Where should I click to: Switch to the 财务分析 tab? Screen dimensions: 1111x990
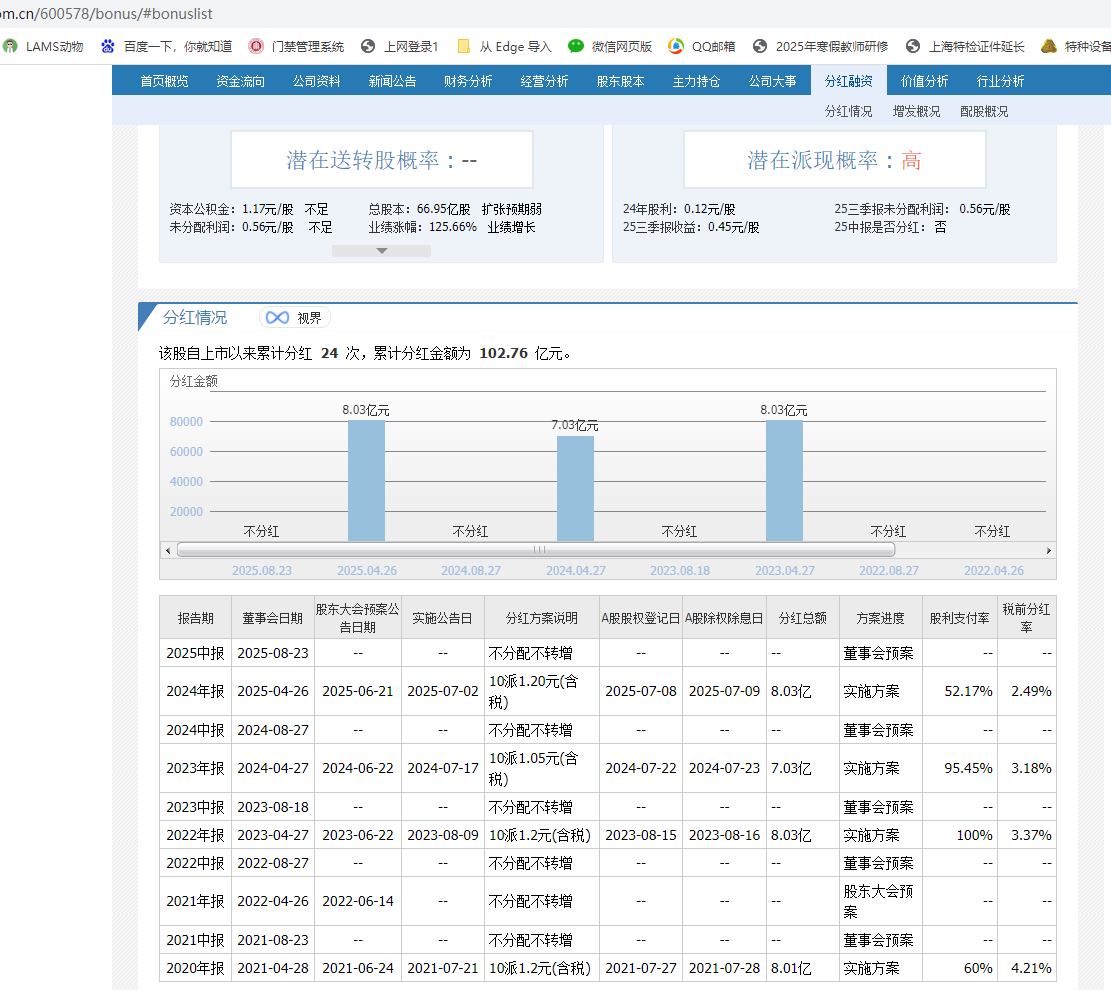tap(468, 81)
